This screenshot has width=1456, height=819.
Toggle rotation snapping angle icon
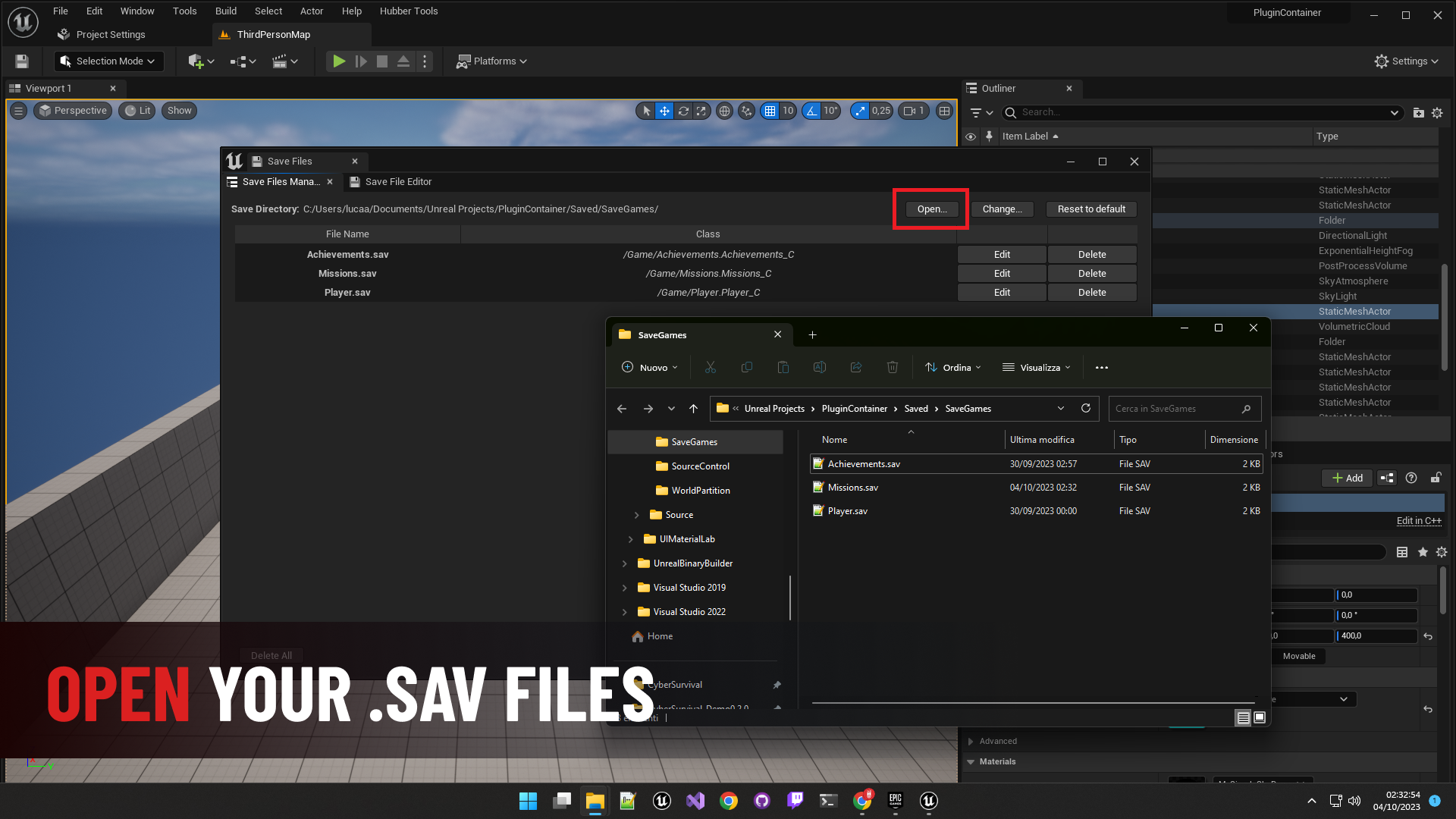[x=812, y=111]
